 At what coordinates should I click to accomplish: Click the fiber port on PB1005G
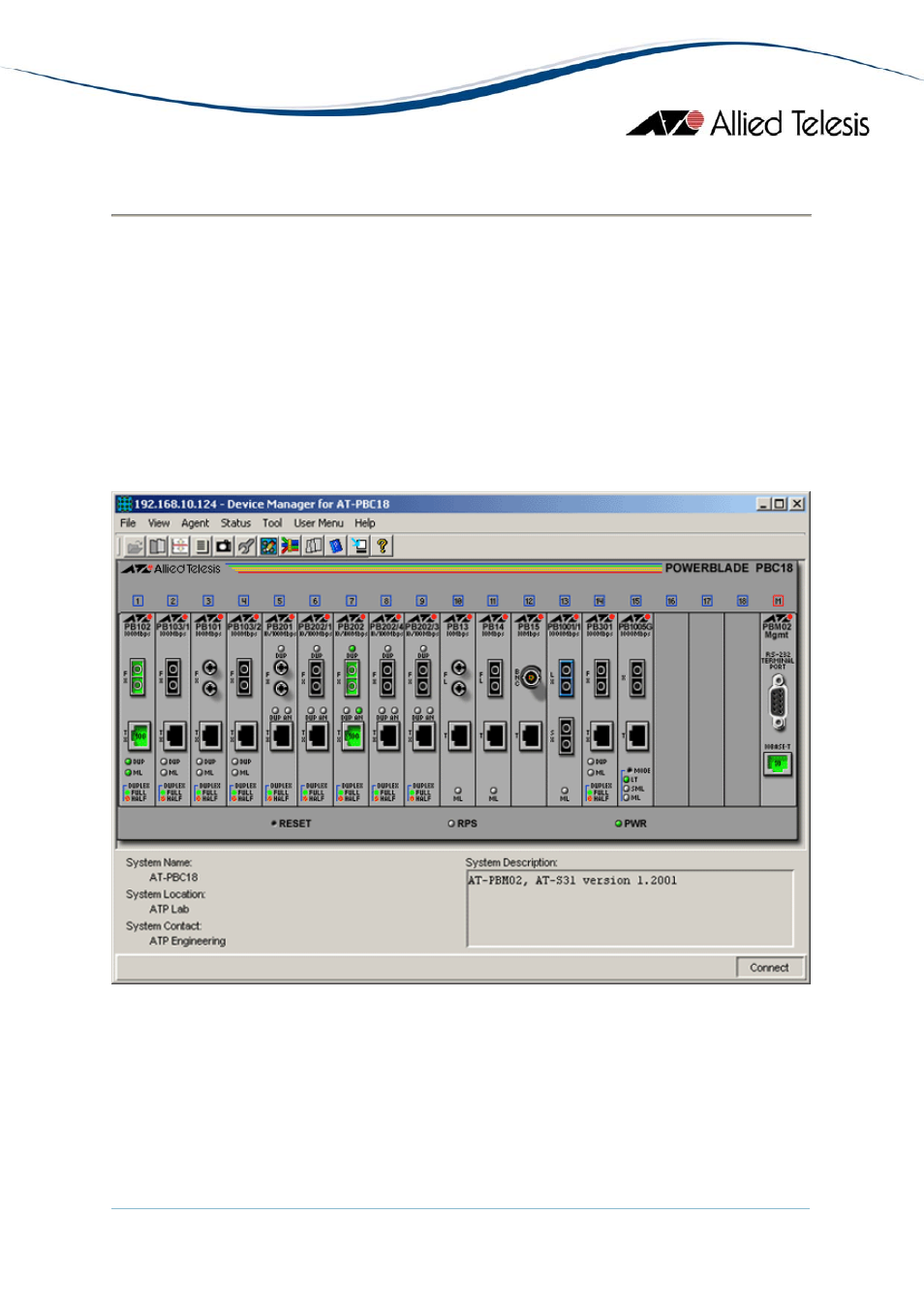tap(637, 677)
